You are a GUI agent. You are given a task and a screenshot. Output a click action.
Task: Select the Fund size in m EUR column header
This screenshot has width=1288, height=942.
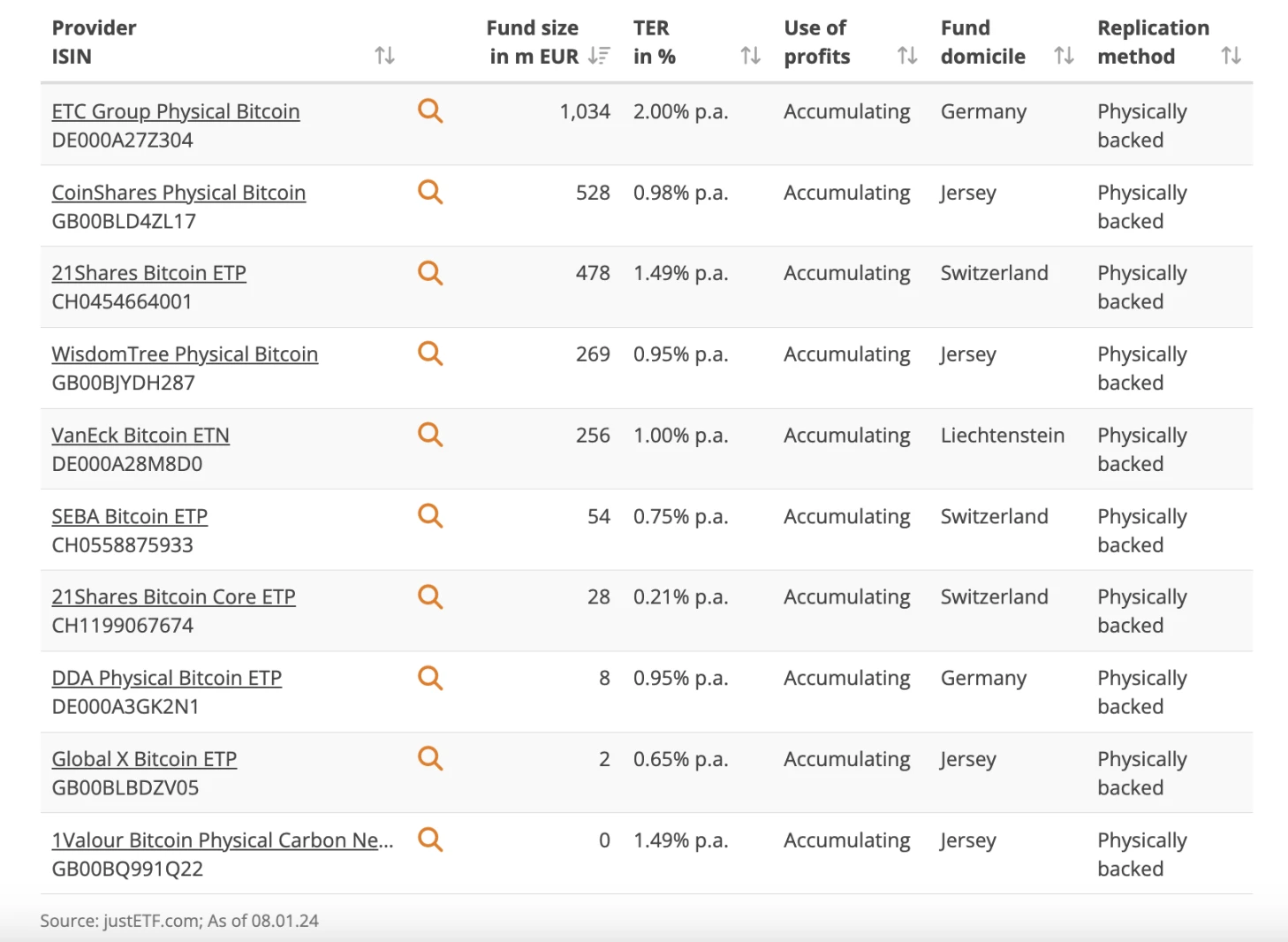(x=533, y=42)
